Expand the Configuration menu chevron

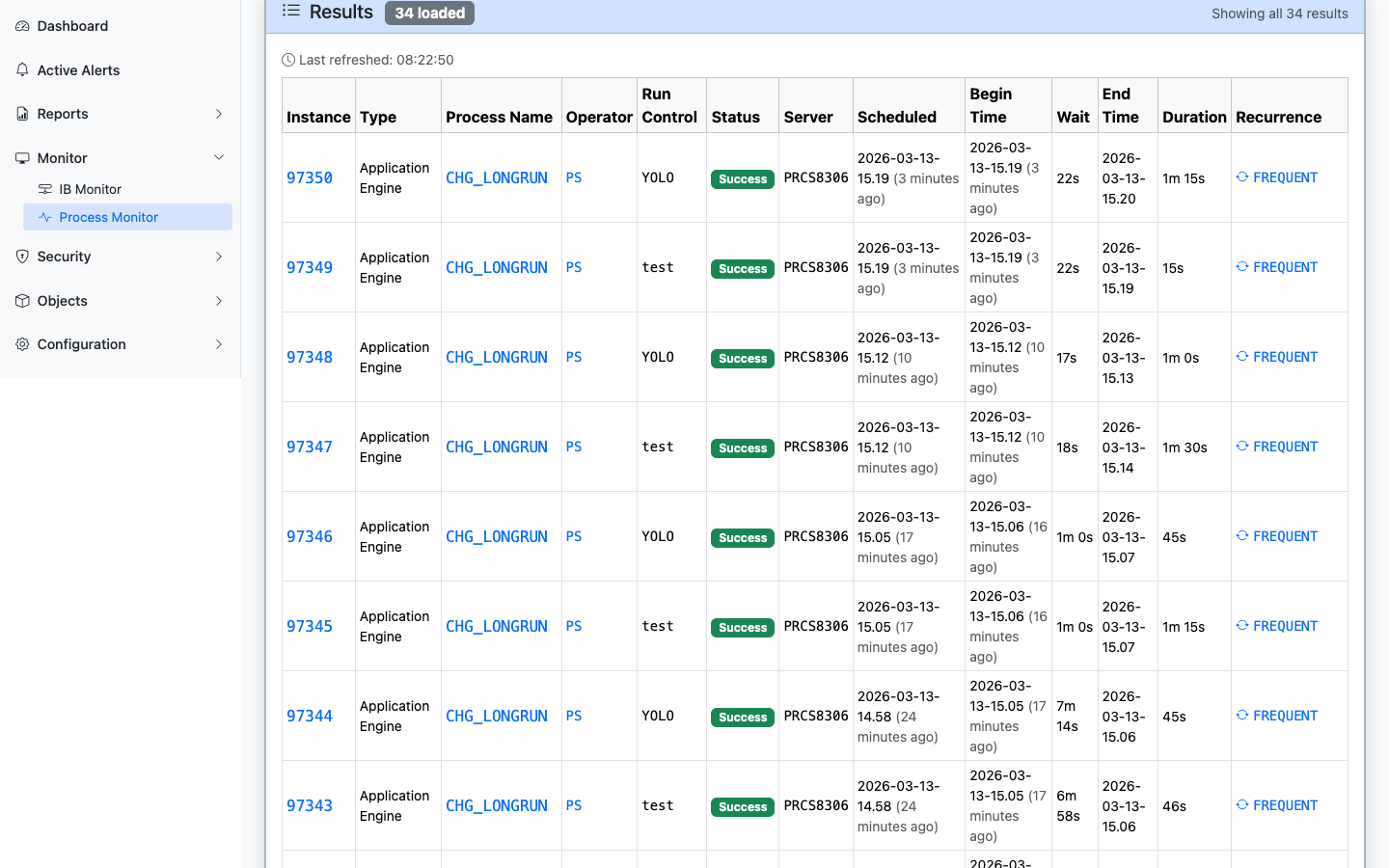tap(219, 344)
